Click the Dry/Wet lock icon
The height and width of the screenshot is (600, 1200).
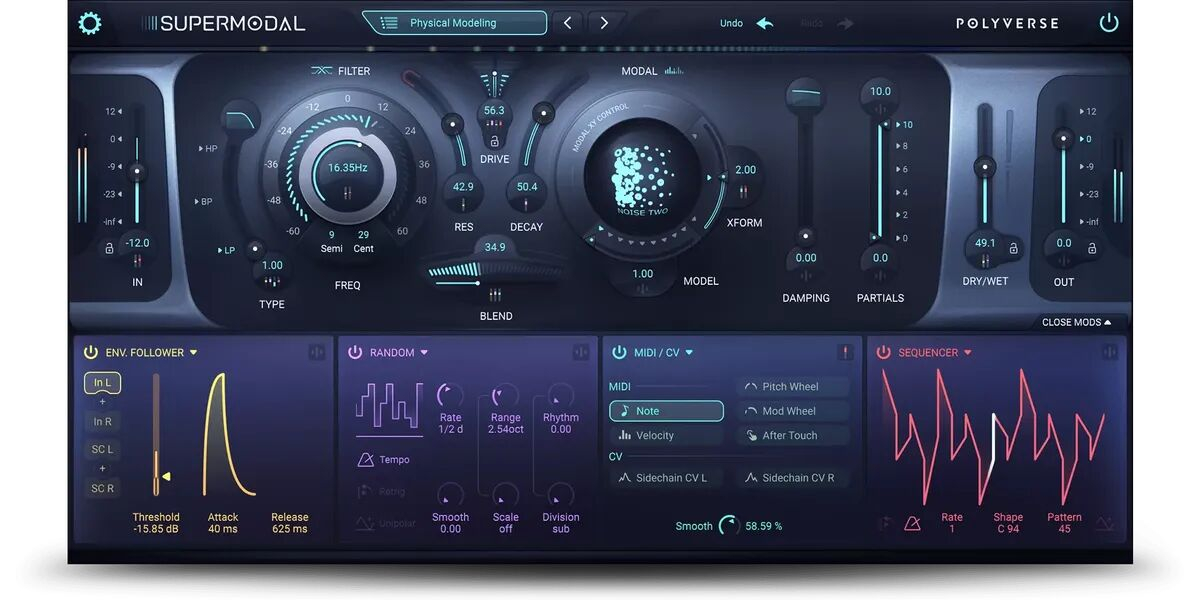[1013, 248]
